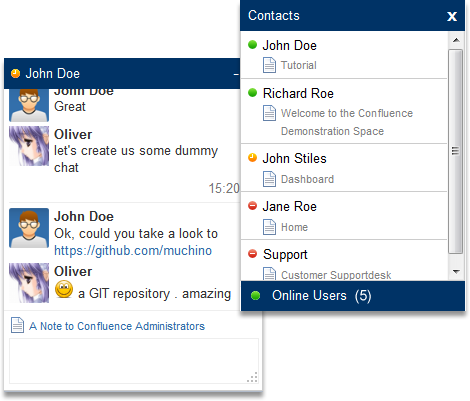The width and height of the screenshot is (470, 401).
Task: Click the away status icon in John Doe chat header
Action: tap(16, 73)
